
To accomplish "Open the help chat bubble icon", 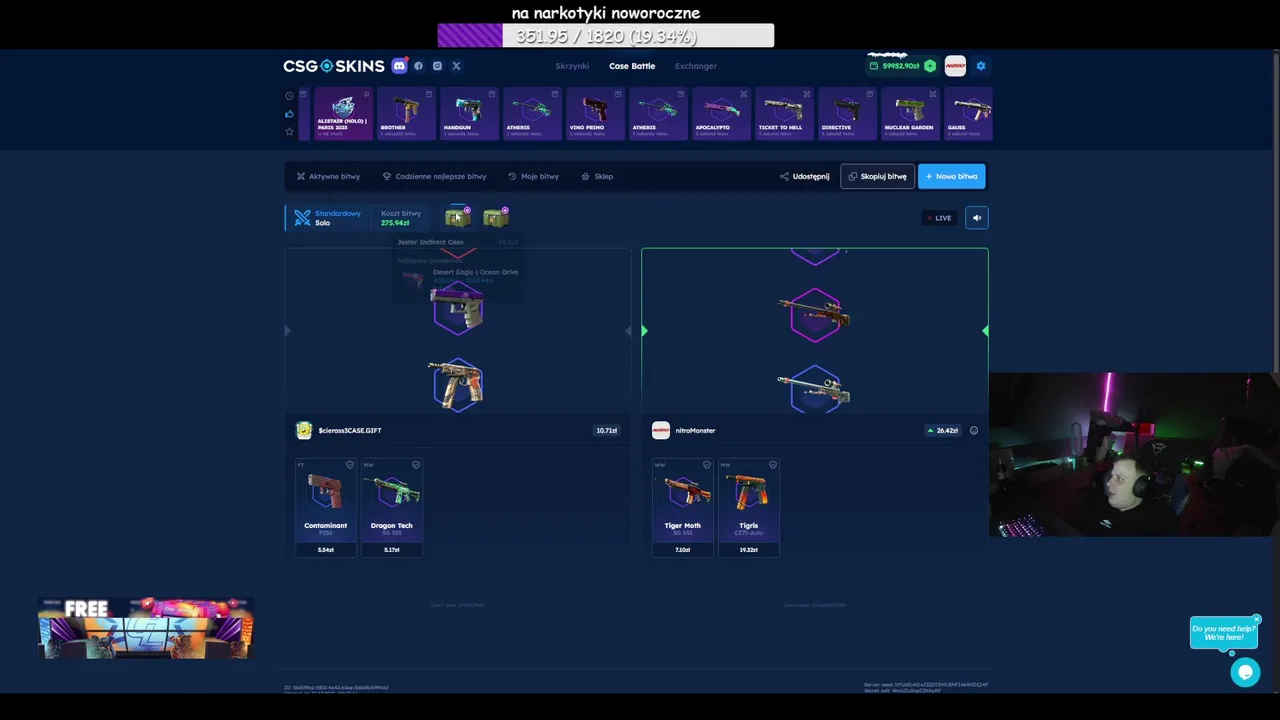I will click(x=1245, y=673).
